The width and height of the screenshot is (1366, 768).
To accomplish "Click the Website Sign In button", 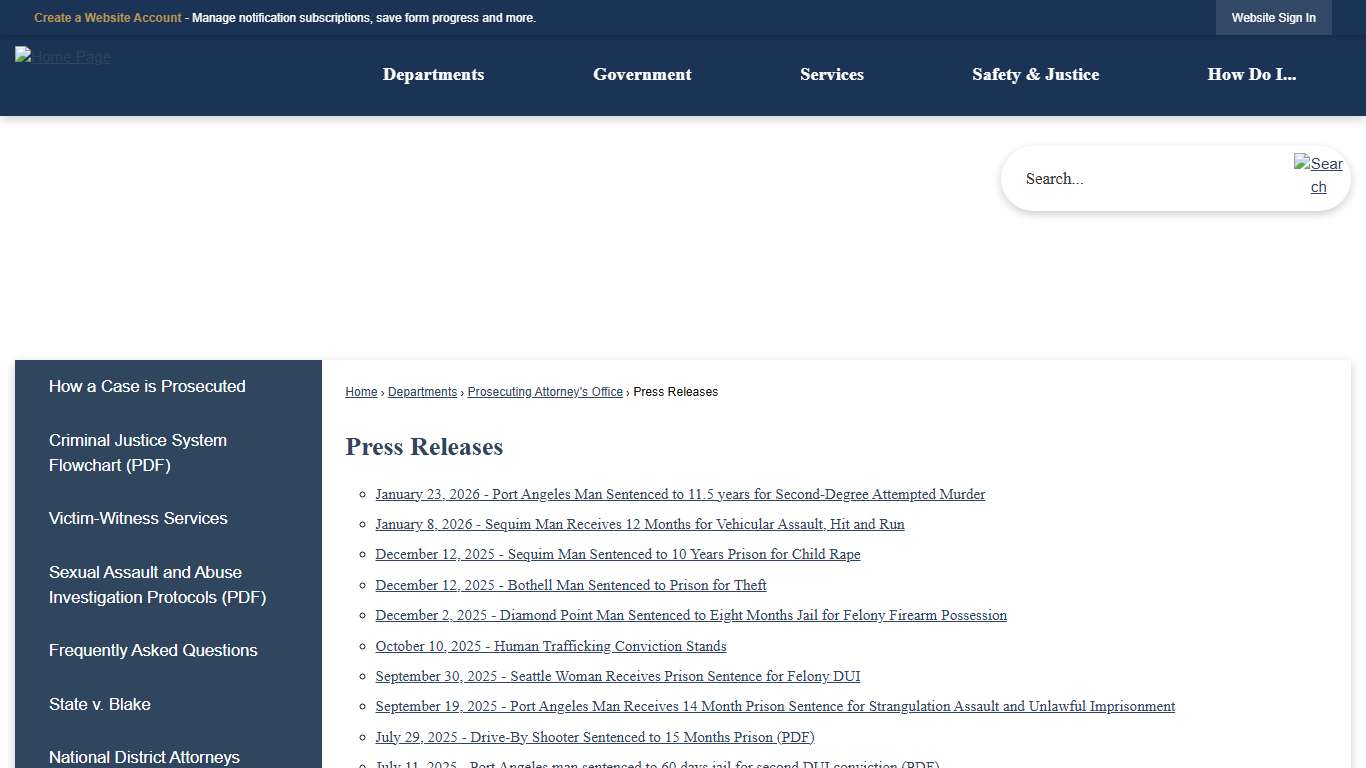I will tap(1273, 17).
